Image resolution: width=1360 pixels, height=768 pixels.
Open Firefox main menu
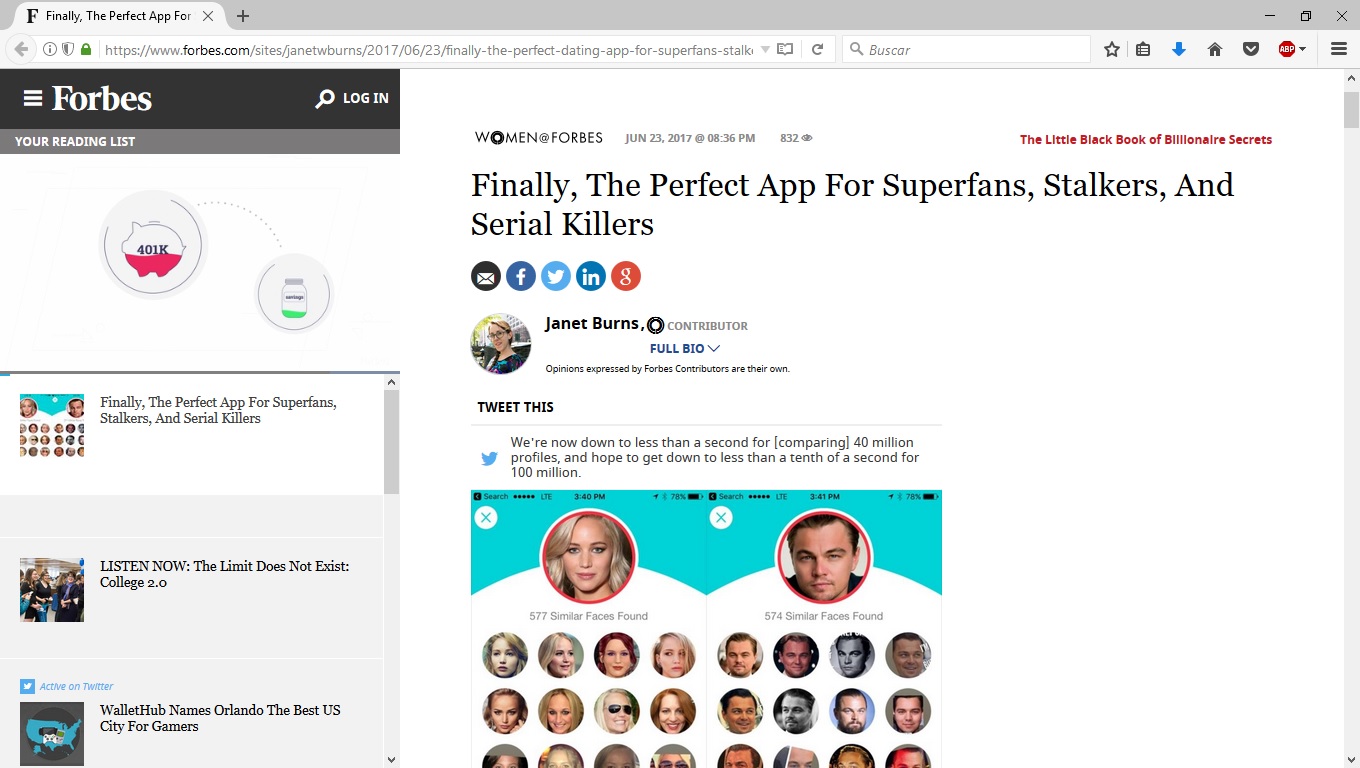1339,49
